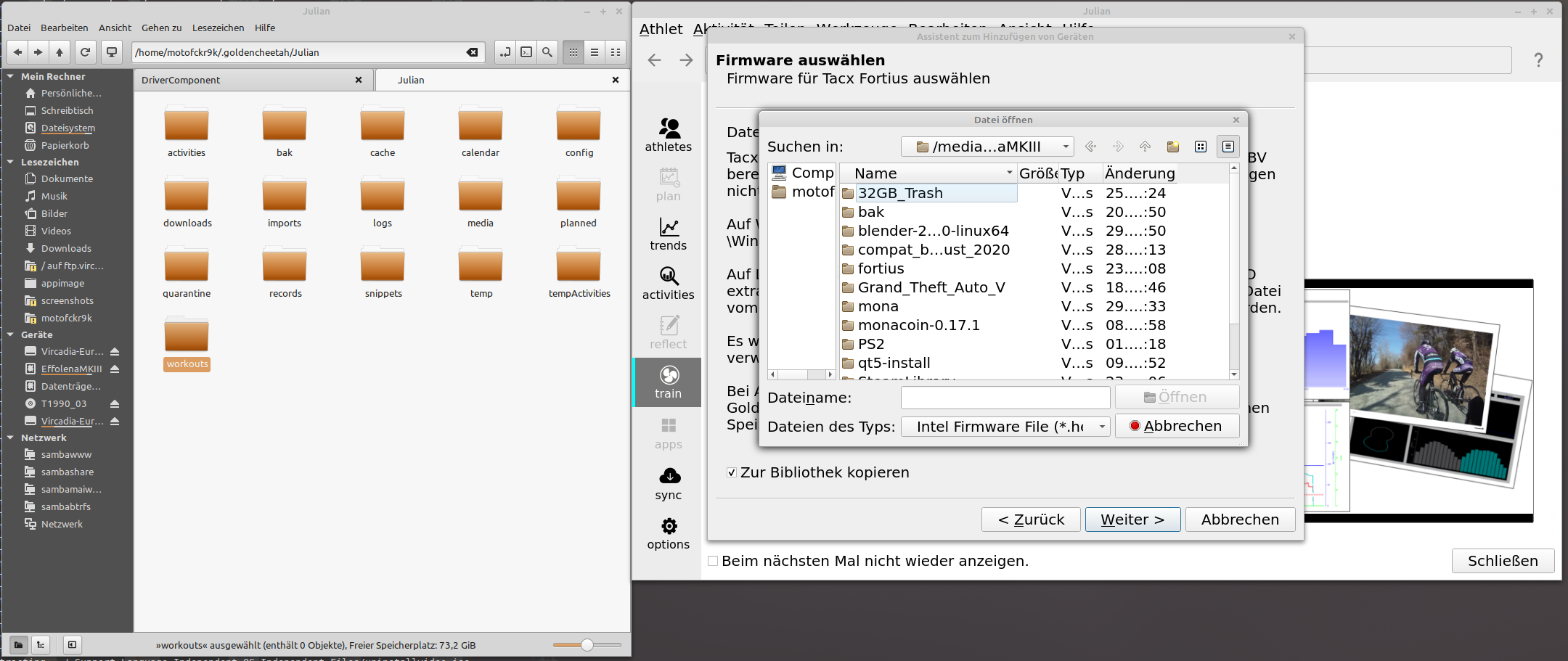
Task: Click the 'Weiter >' button in the wizard
Action: 1132,519
